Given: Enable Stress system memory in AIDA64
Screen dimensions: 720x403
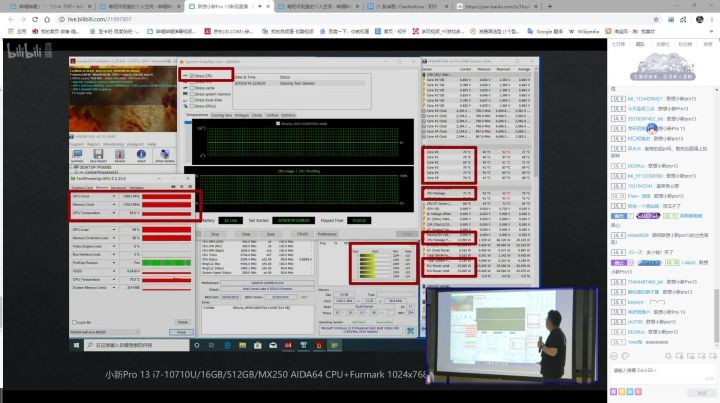Looking at the screenshot, I should pyautogui.click(x=192, y=94).
